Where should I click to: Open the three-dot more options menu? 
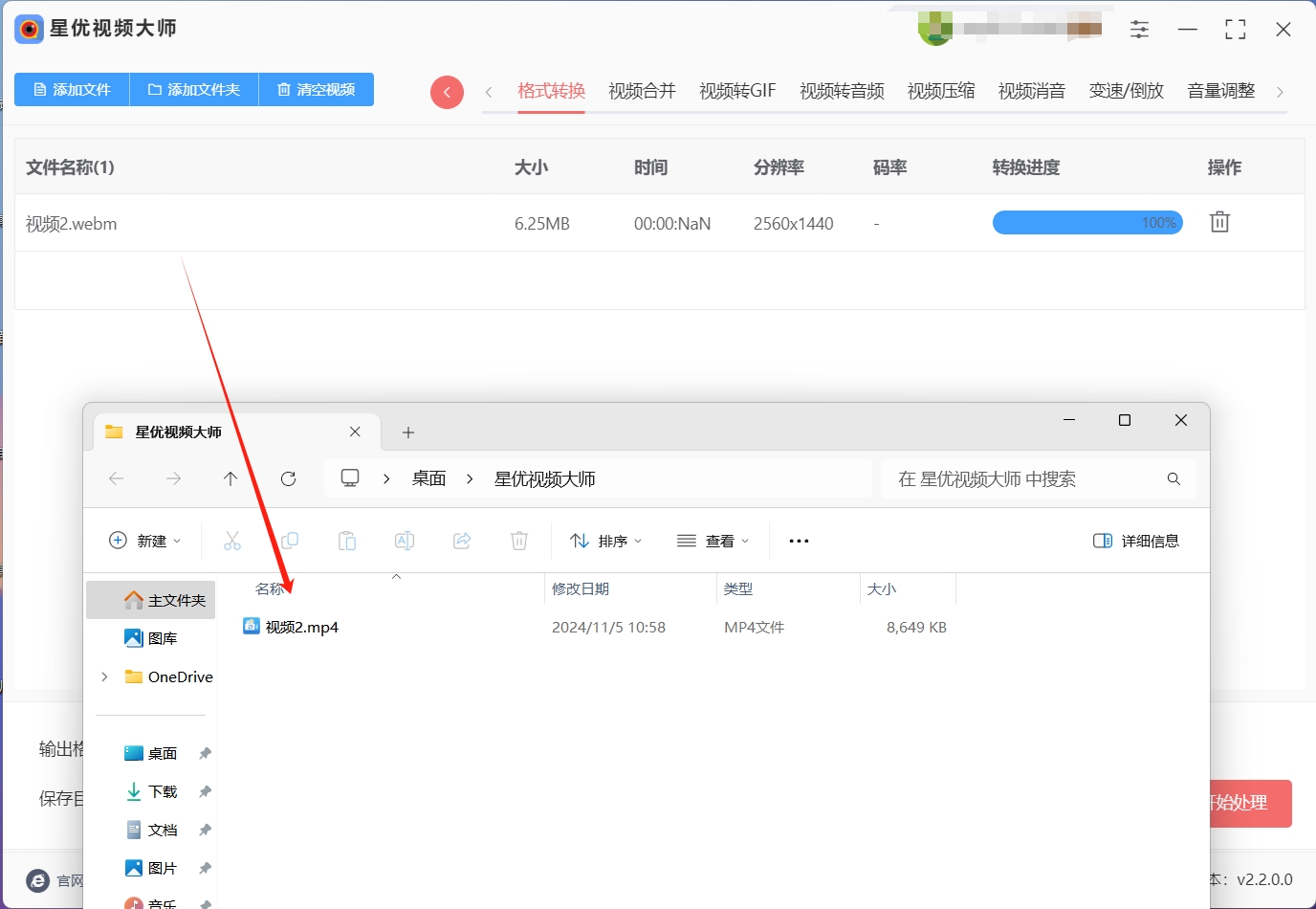(799, 541)
